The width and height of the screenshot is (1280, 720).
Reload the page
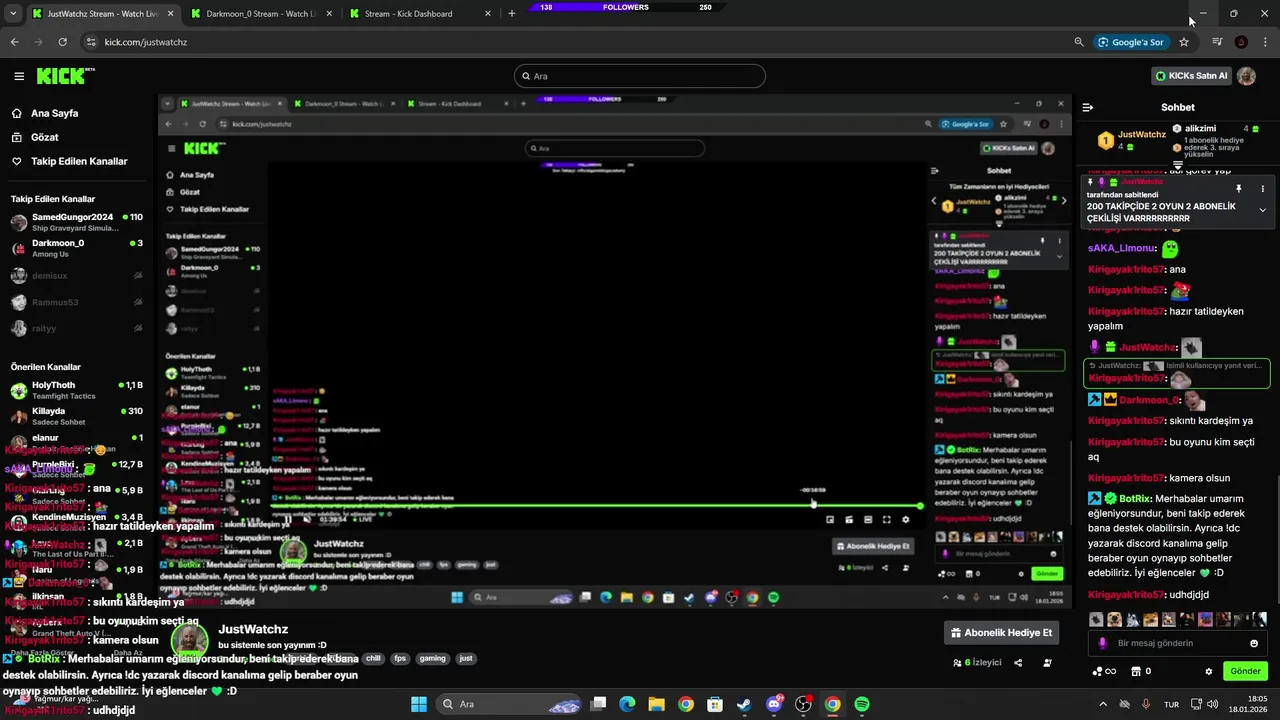click(62, 42)
